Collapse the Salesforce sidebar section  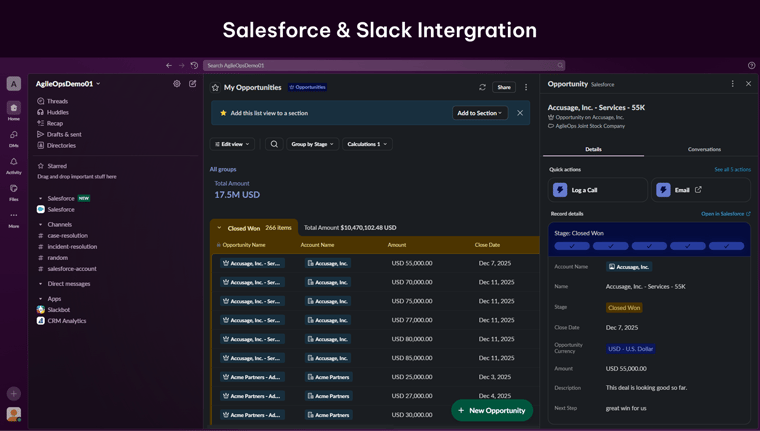point(41,198)
